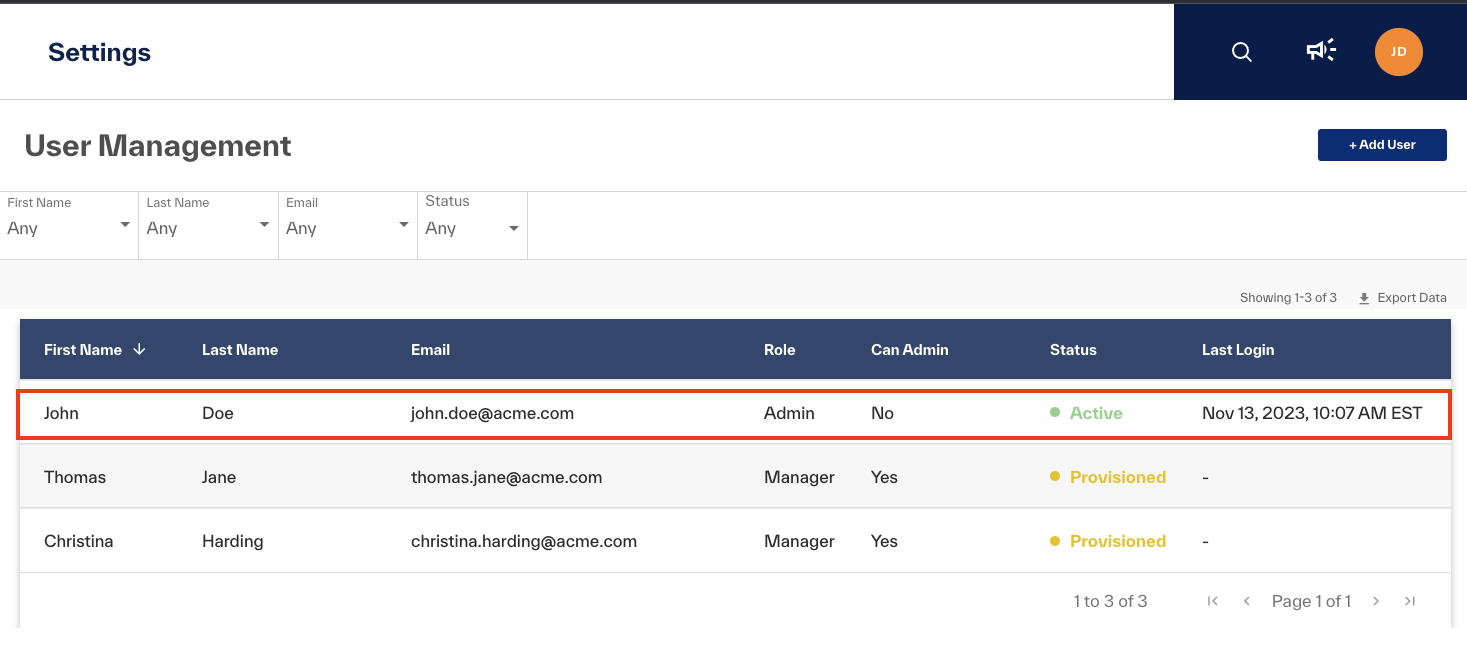Viewport: 1467px width, 653px height.
Task: Open the search magnifier icon
Action: (1242, 52)
